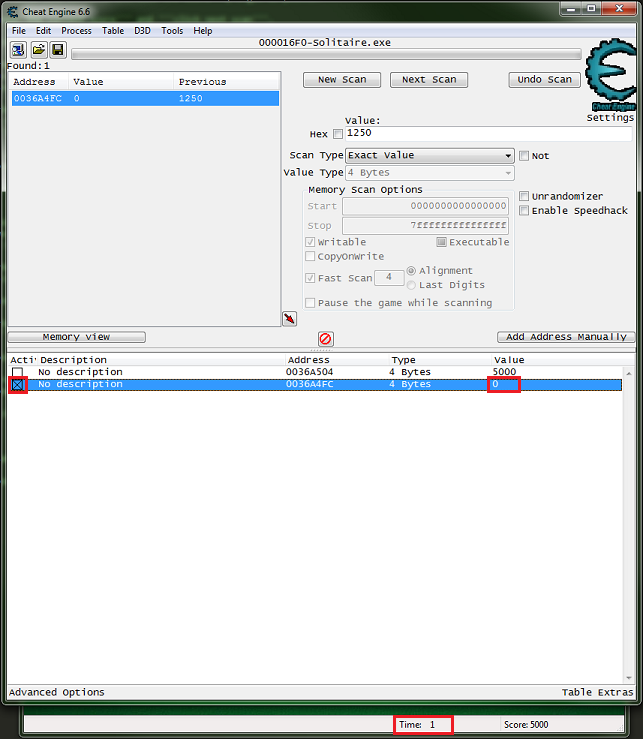Viewport: 643px width, 739px height.
Task: Click the open process icon
Action: coord(19,49)
